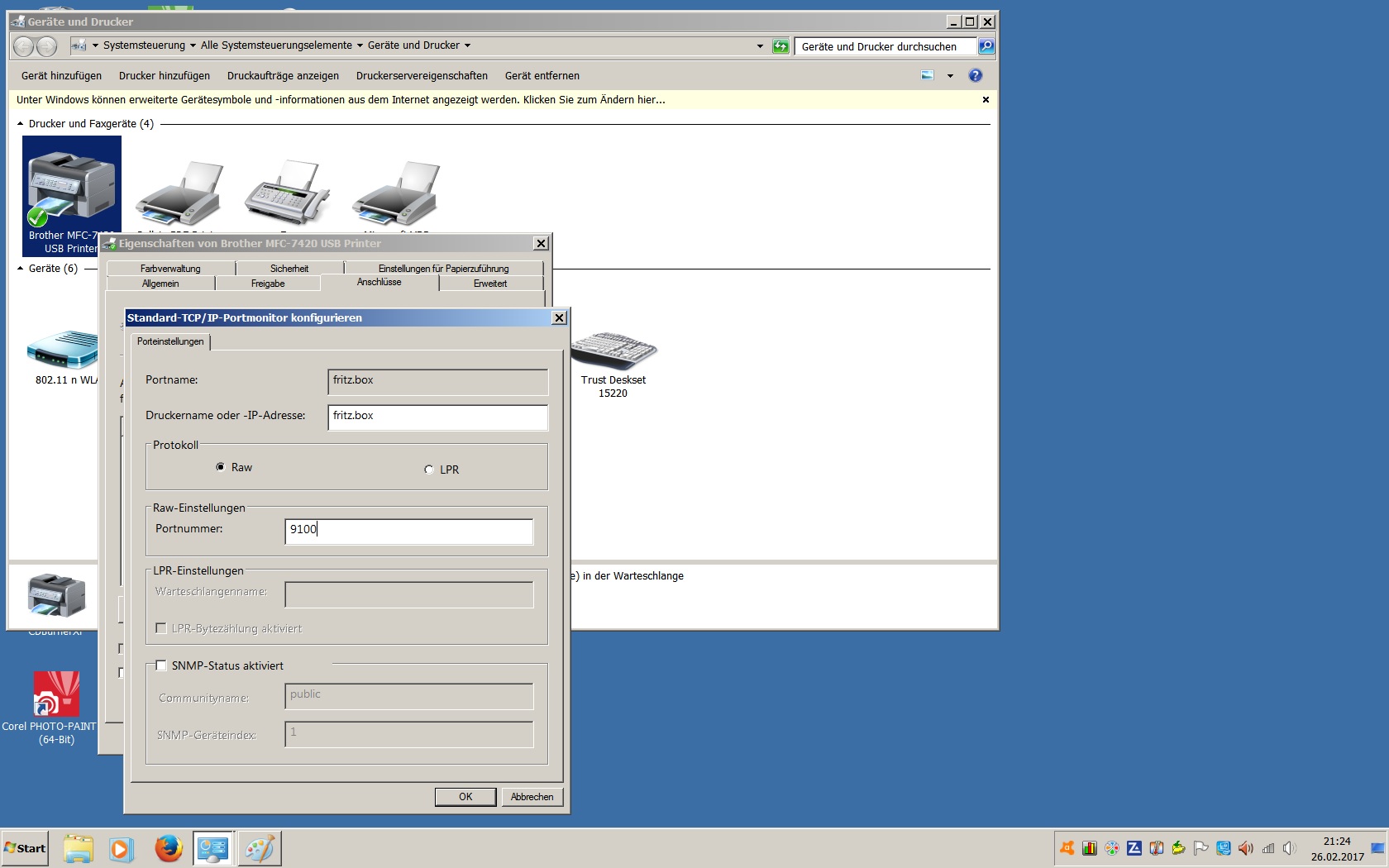Switch to the Paint taskbar button
Screen dimensions: 1389x868
(x=260, y=849)
